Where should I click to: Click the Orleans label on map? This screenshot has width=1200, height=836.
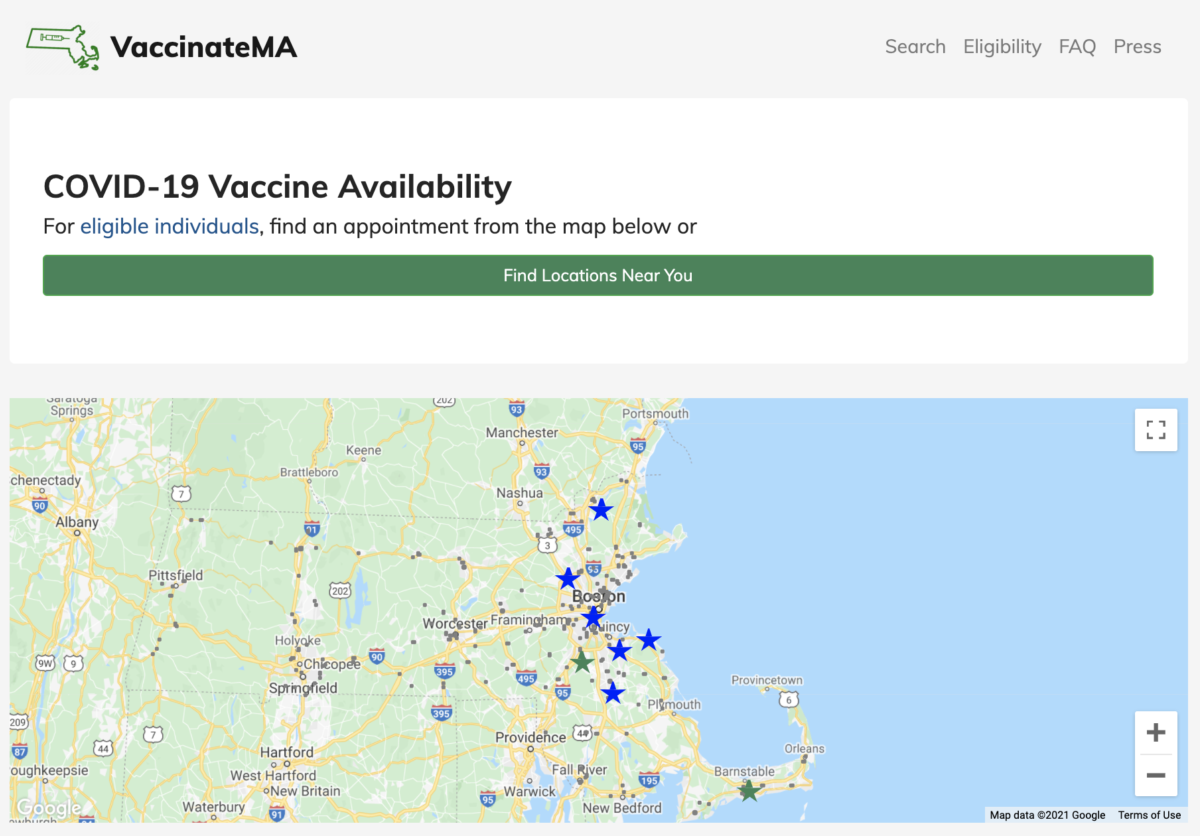pos(805,748)
